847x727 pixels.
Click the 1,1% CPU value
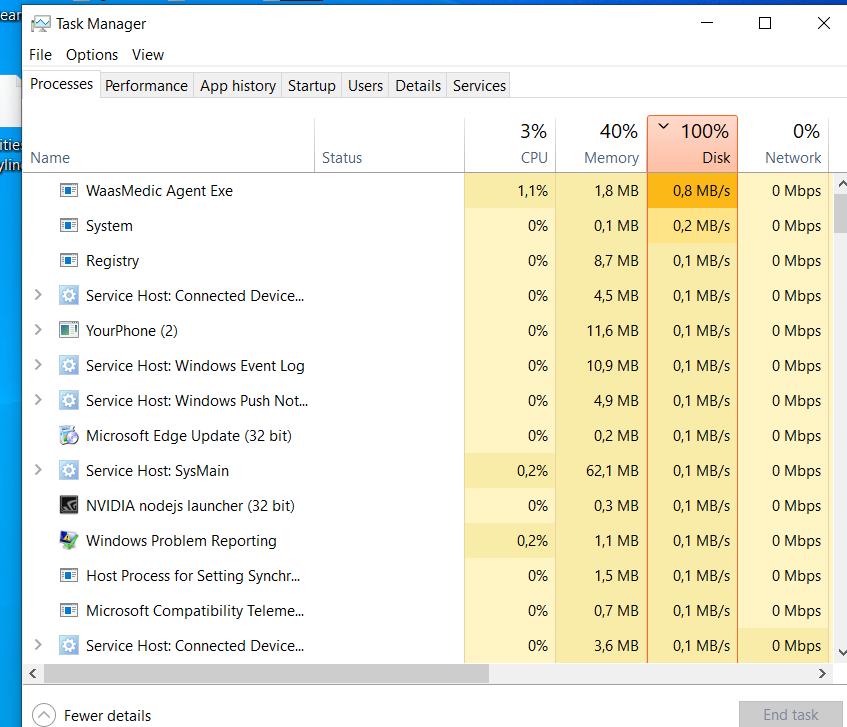532,191
